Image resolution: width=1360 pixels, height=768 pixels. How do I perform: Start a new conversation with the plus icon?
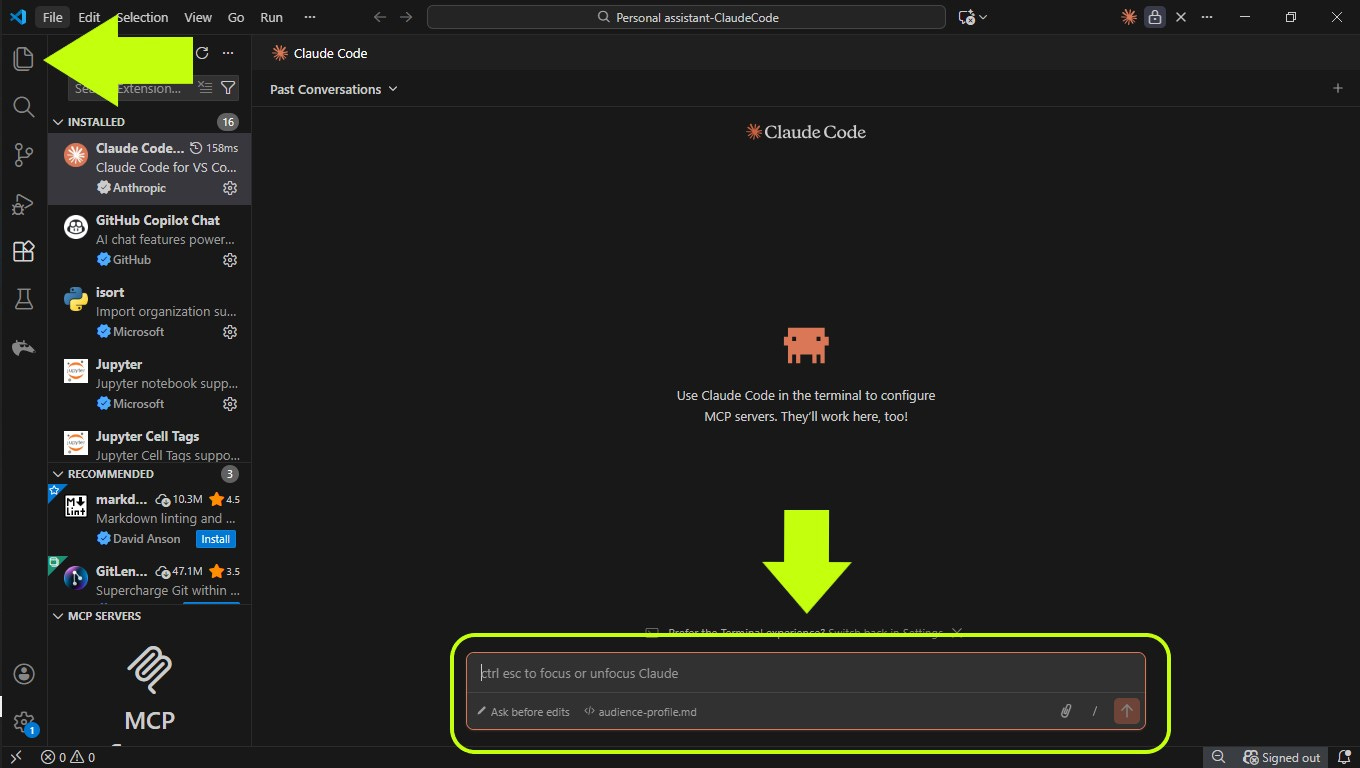[1338, 88]
